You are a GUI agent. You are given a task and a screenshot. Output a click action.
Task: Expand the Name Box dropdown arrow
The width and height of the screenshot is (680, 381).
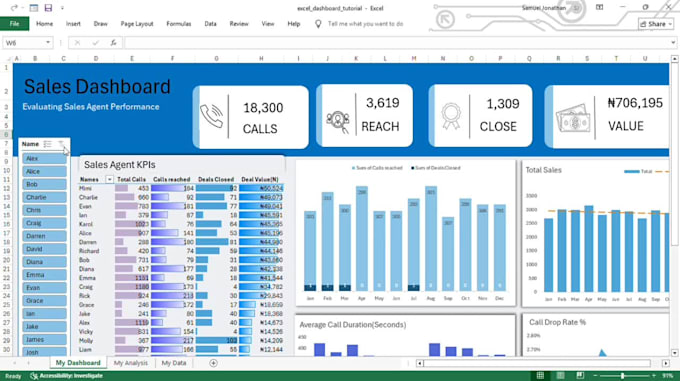48,42
